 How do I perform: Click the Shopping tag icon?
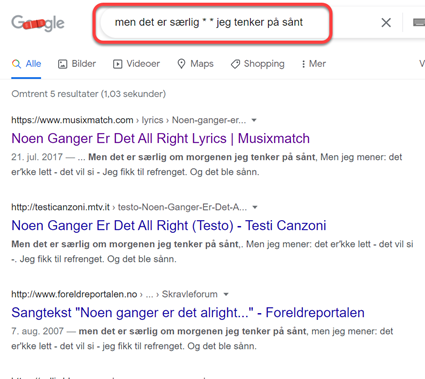pos(235,64)
